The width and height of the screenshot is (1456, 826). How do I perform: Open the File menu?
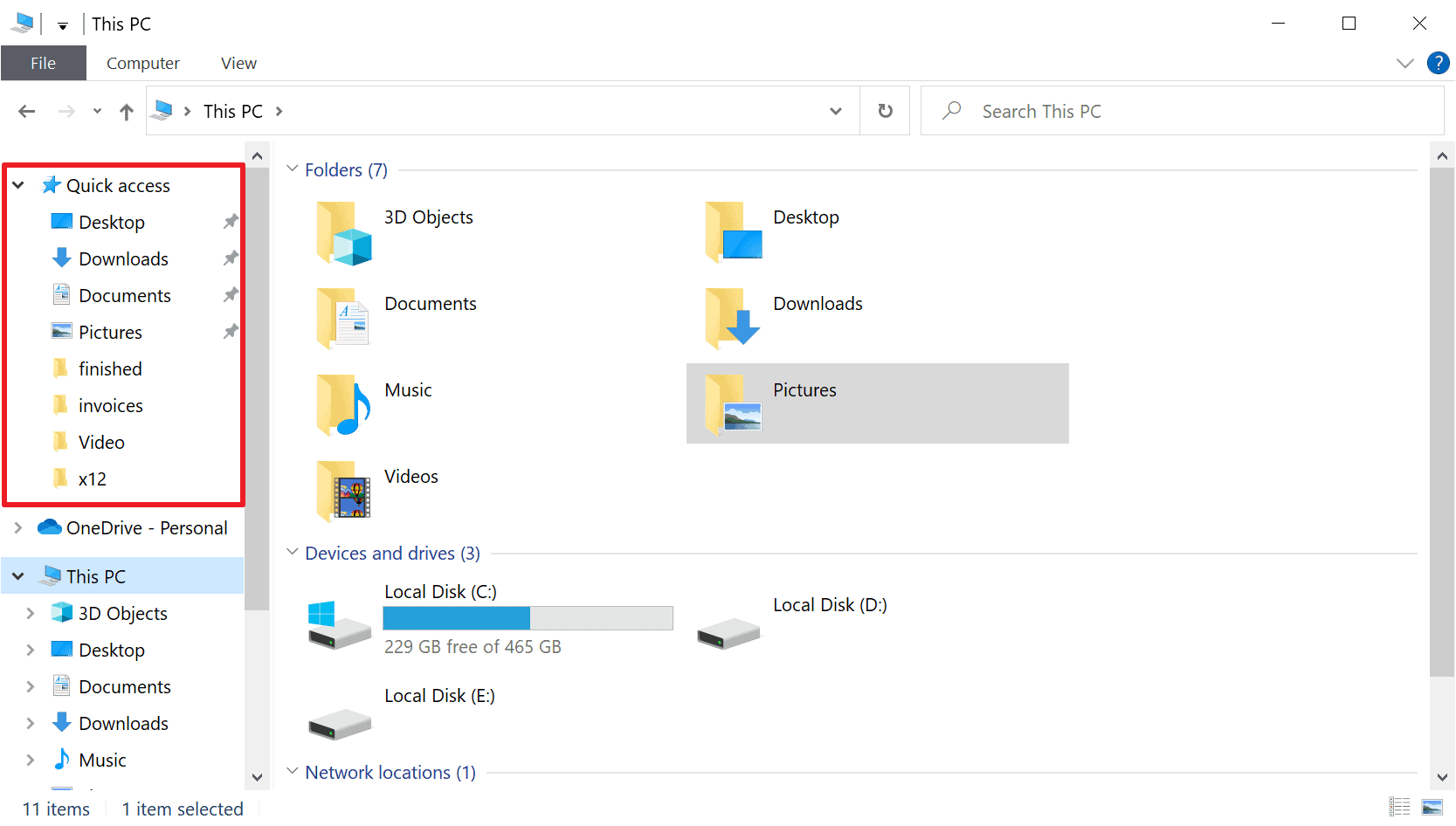point(43,62)
